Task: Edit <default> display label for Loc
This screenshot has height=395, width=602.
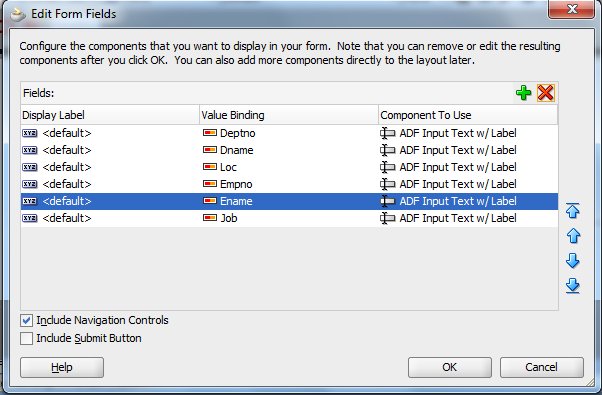Action: 67,167
